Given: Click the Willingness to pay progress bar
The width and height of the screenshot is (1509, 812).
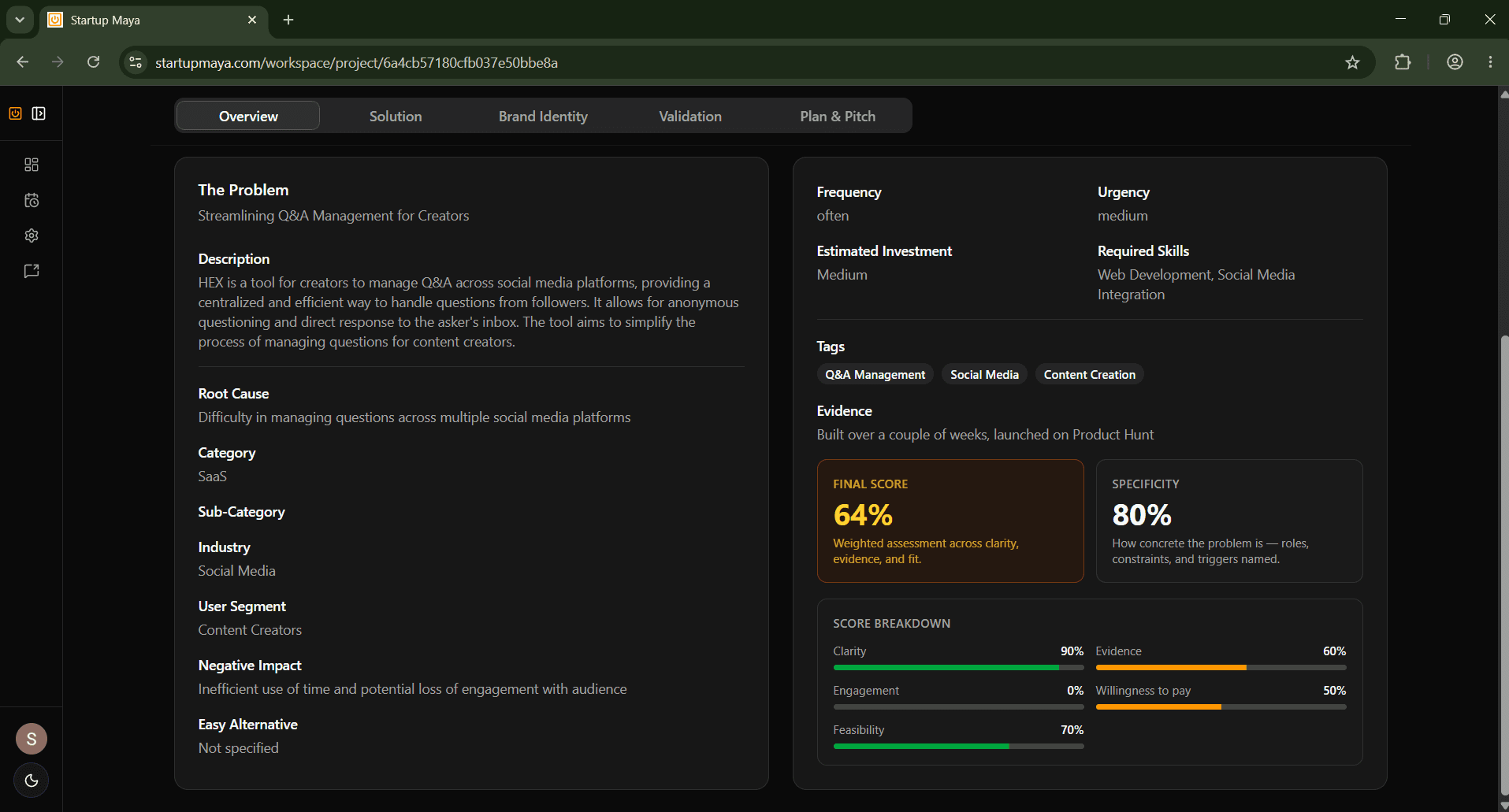Looking at the screenshot, I should tap(1221, 706).
